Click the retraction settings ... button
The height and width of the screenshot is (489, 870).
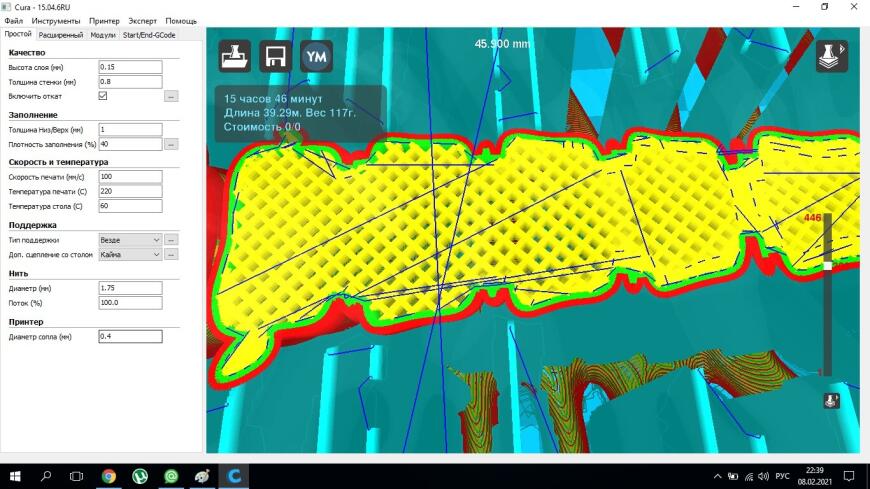click(x=171, y=97)
